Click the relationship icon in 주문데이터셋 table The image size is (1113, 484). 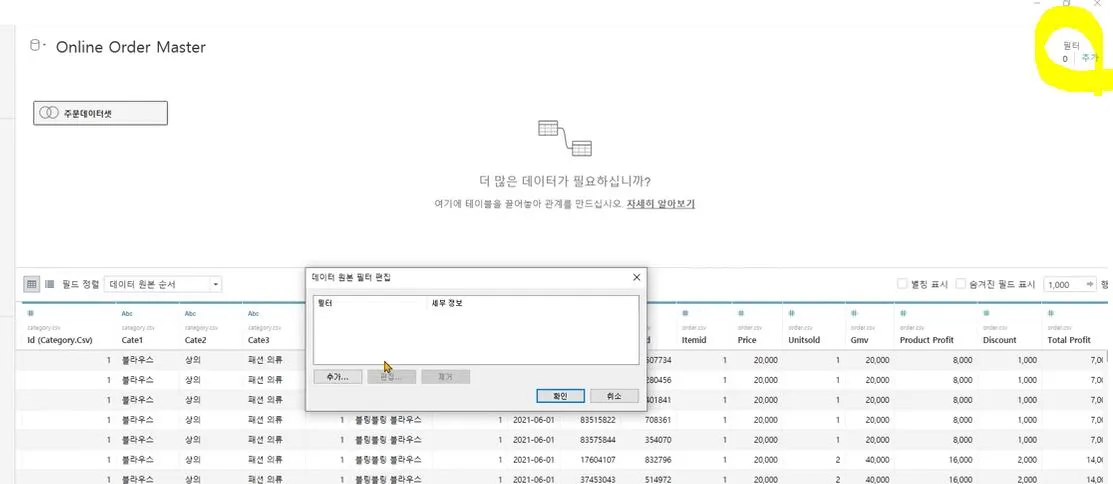click(48, 113)
